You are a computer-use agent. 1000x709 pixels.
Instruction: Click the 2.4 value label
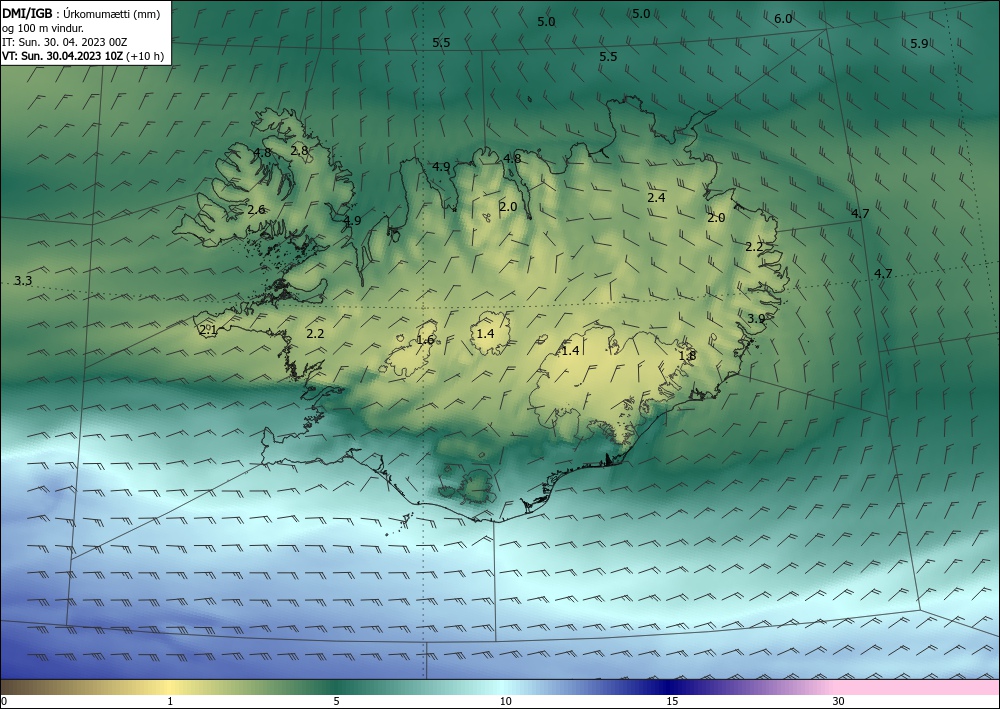pyautogui.click(x=656, y=198)
